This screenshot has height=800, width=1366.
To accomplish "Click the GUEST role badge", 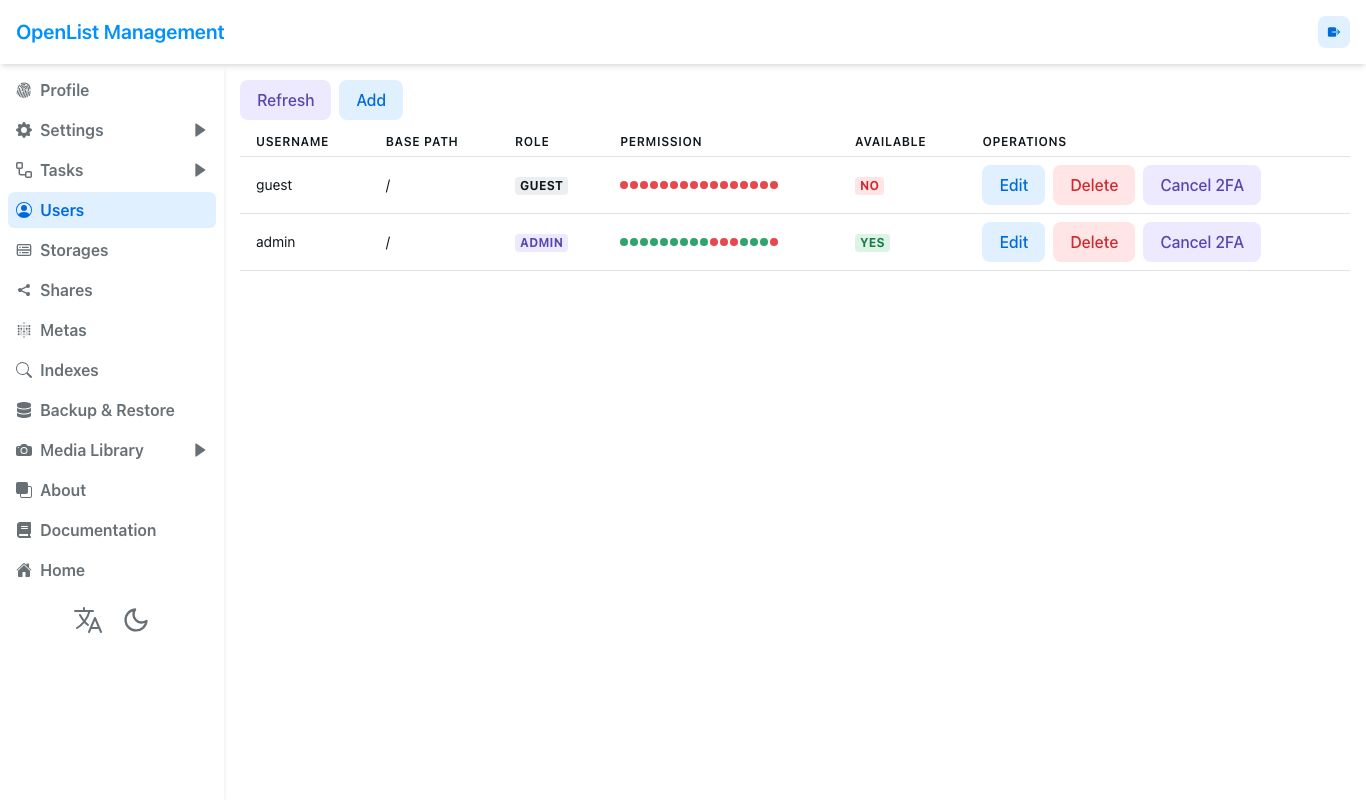I will tap(541, 186).
